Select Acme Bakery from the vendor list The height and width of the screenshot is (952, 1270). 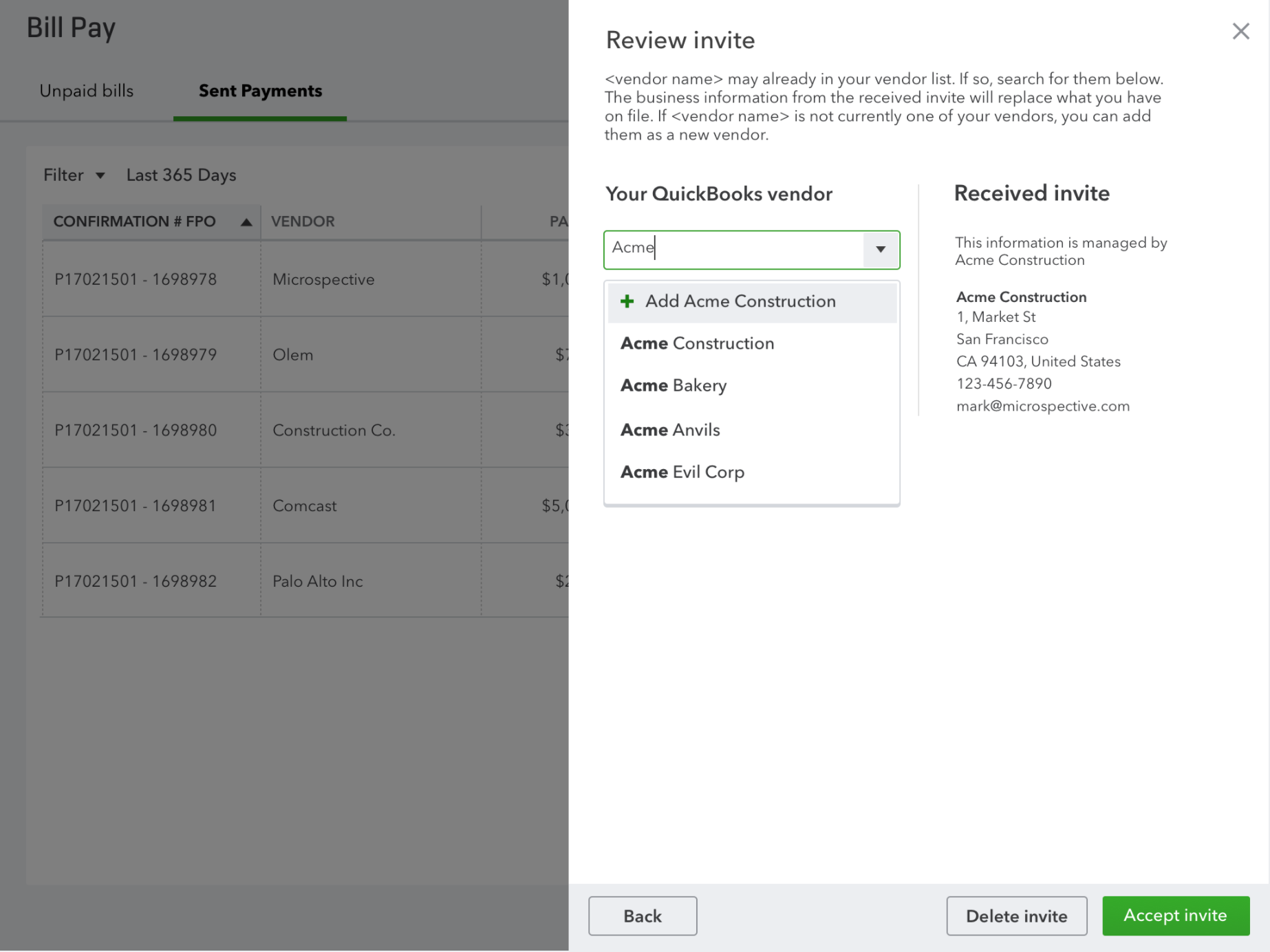click(x=752, y=386)
